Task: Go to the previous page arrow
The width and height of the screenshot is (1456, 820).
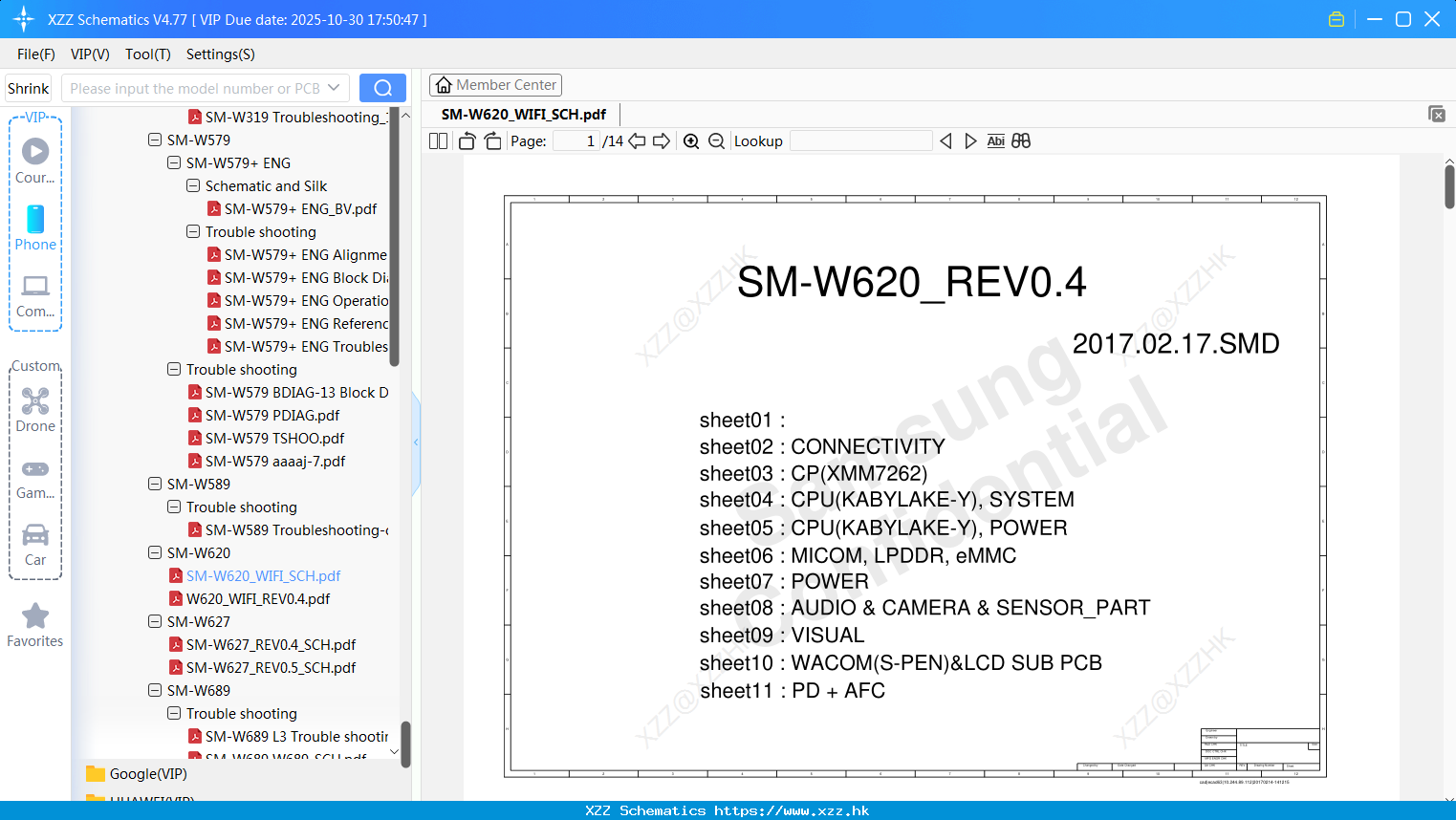Action: [637, 141]
